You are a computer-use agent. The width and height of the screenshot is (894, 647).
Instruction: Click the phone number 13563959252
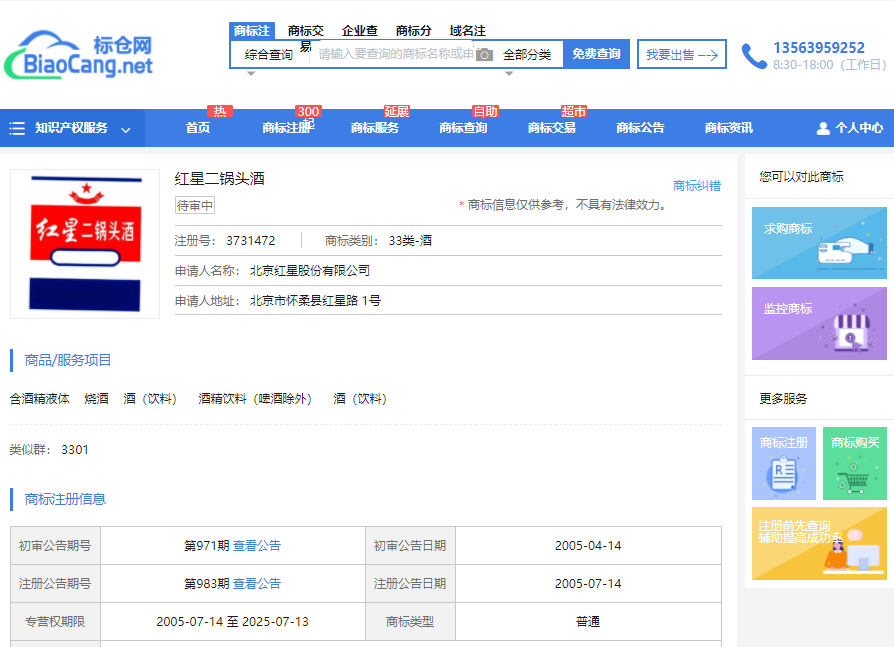(819, 48)
